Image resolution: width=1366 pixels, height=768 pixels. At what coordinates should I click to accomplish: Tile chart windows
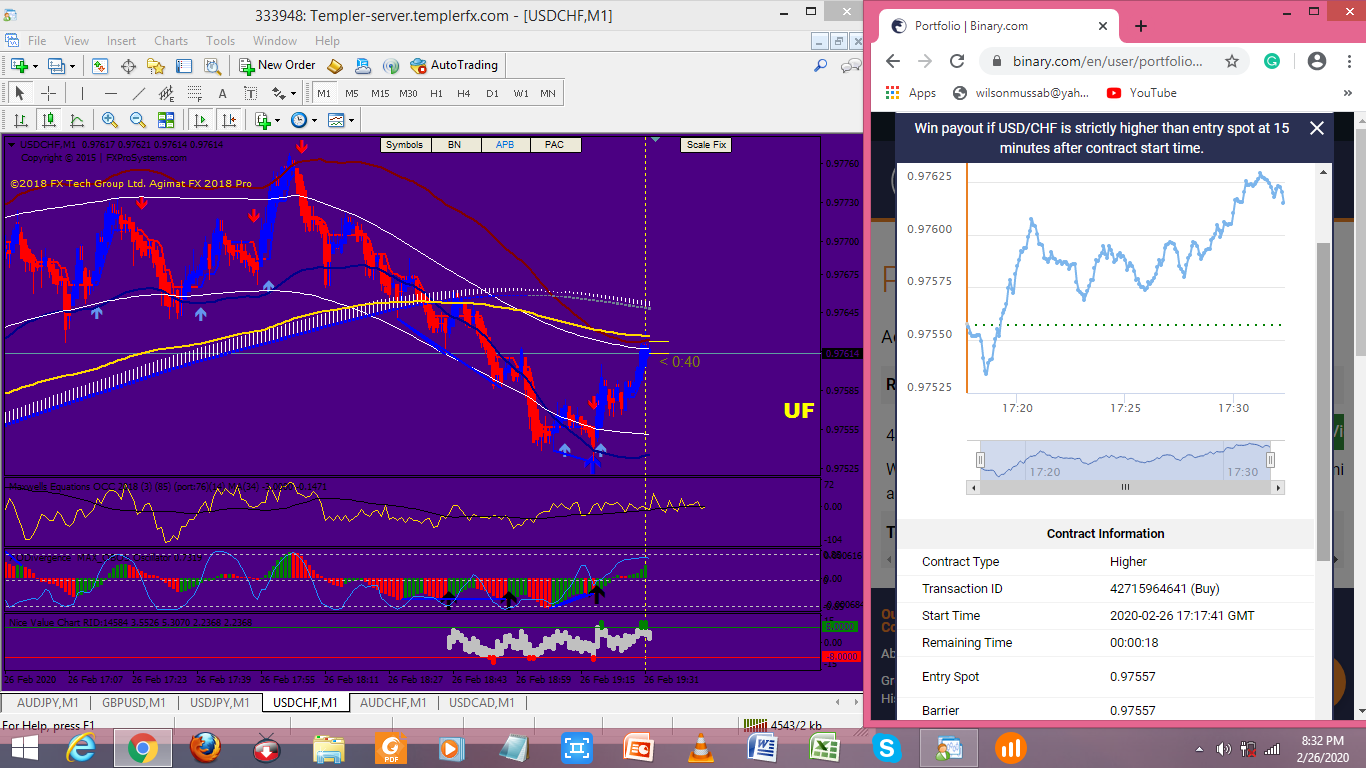coord(166,121)
